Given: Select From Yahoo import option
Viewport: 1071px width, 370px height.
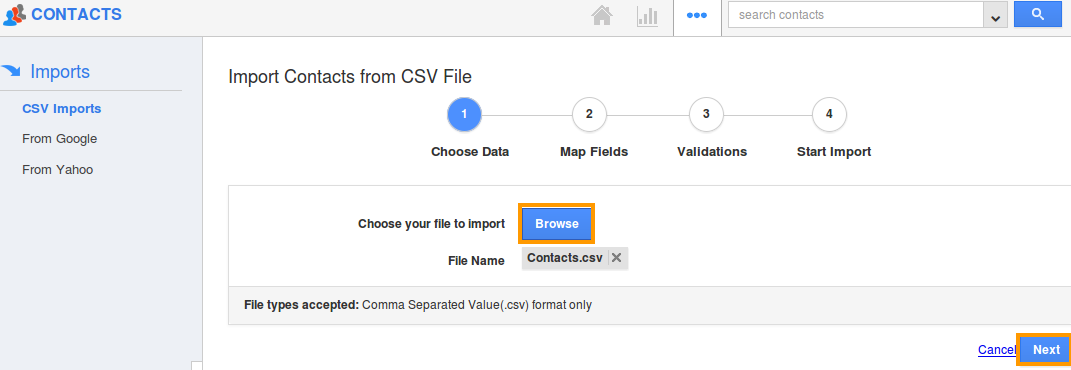Looking at the screenshot, I should click(57, 169).
